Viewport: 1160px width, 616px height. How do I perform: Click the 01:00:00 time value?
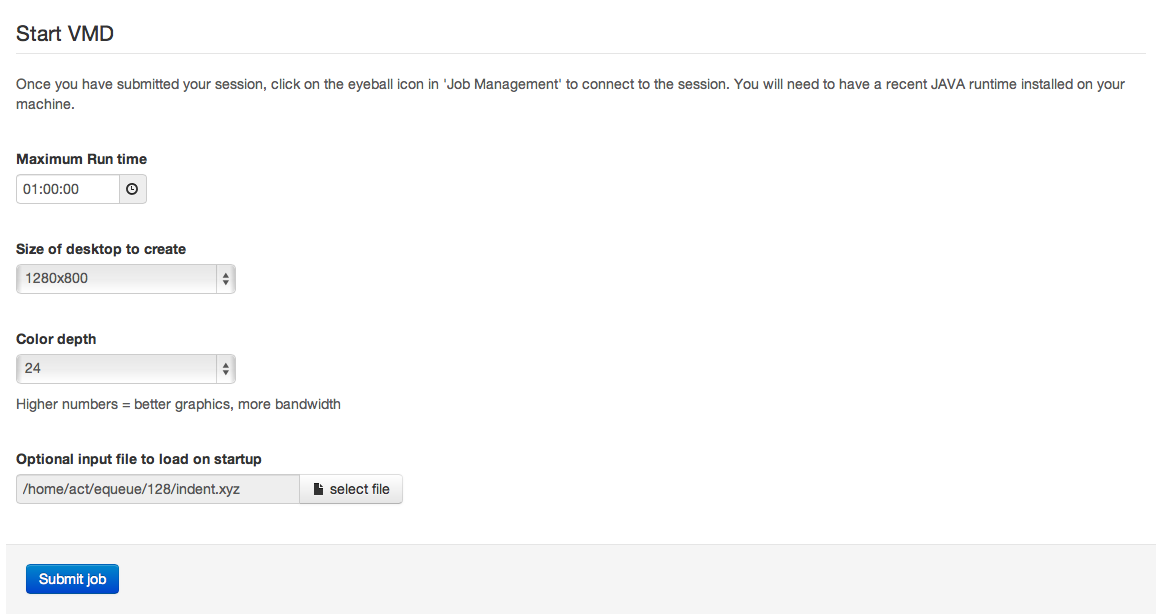tap(51, 189)
